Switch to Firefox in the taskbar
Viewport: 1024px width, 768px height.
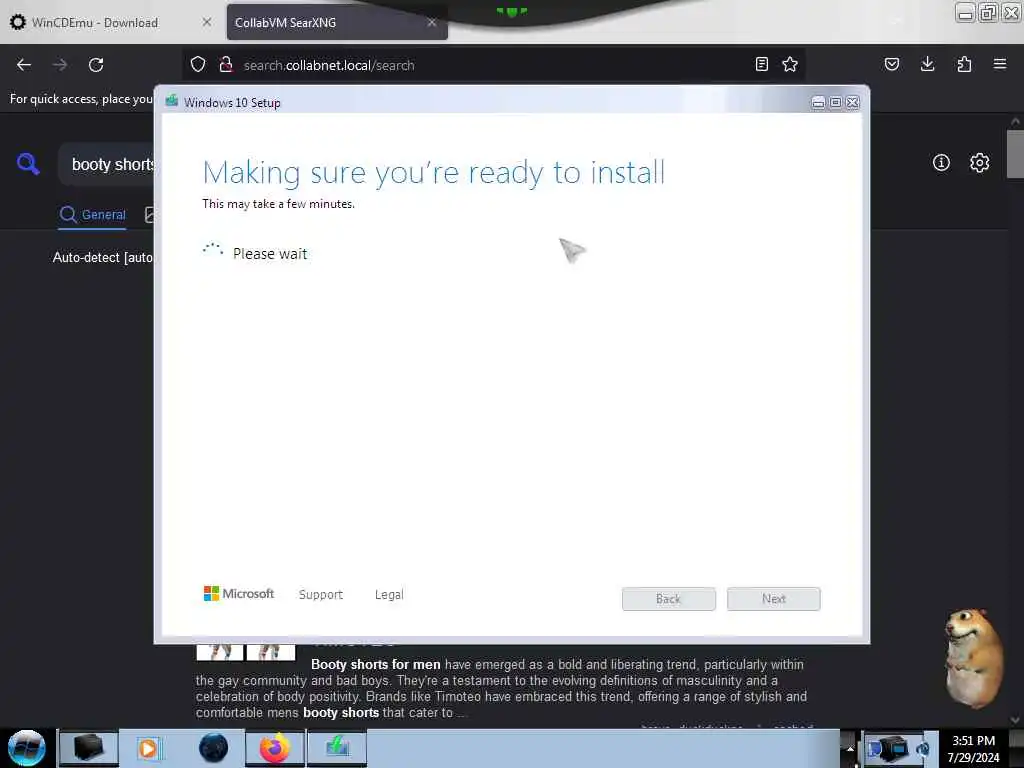click(275, 748)
